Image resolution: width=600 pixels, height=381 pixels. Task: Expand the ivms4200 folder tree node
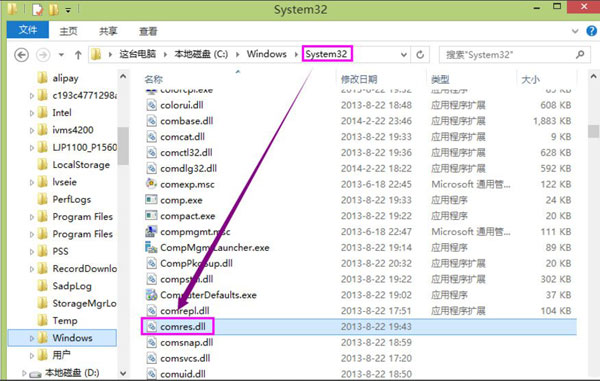point(32,130)
